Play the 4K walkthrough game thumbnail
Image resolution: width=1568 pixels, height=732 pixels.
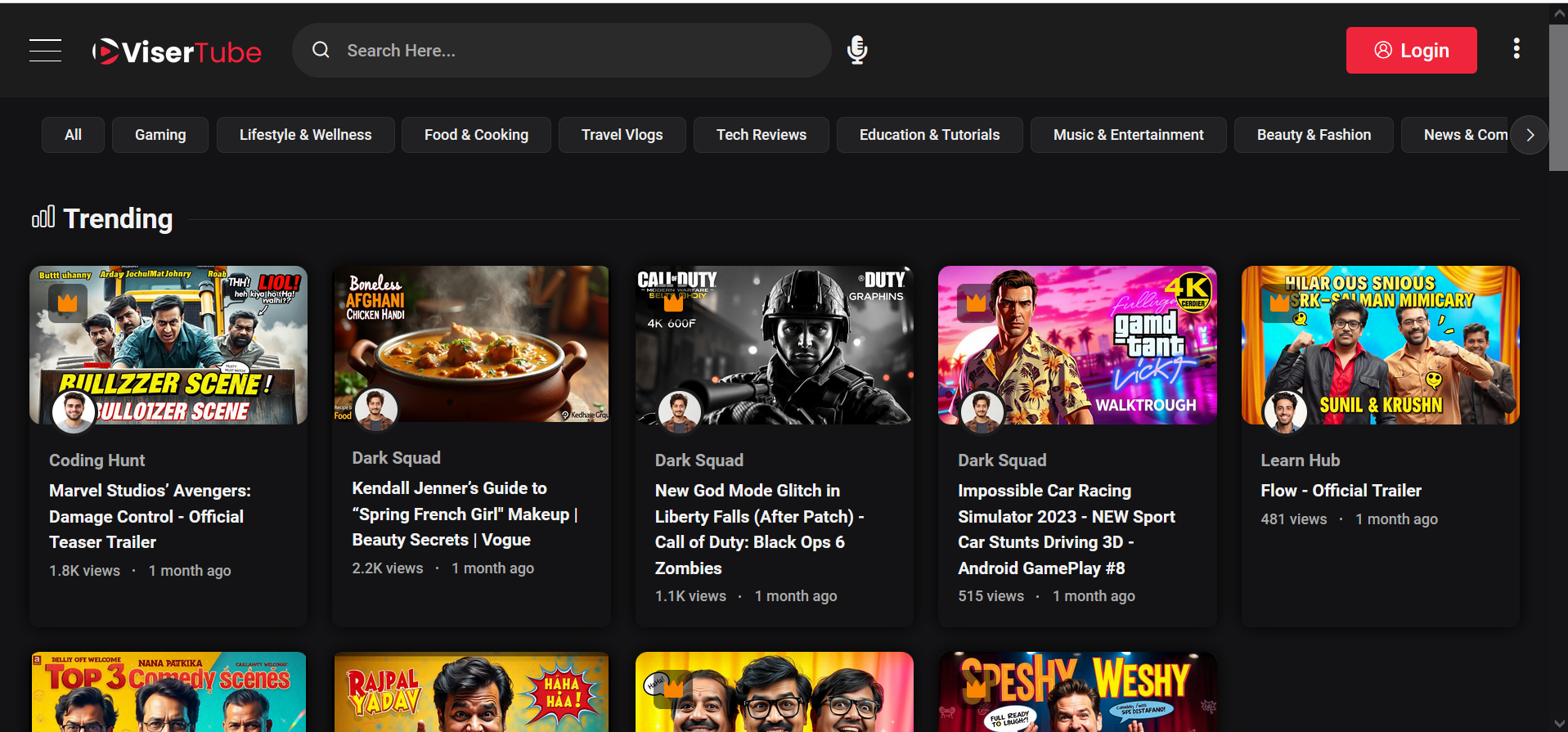point(1077,345)
